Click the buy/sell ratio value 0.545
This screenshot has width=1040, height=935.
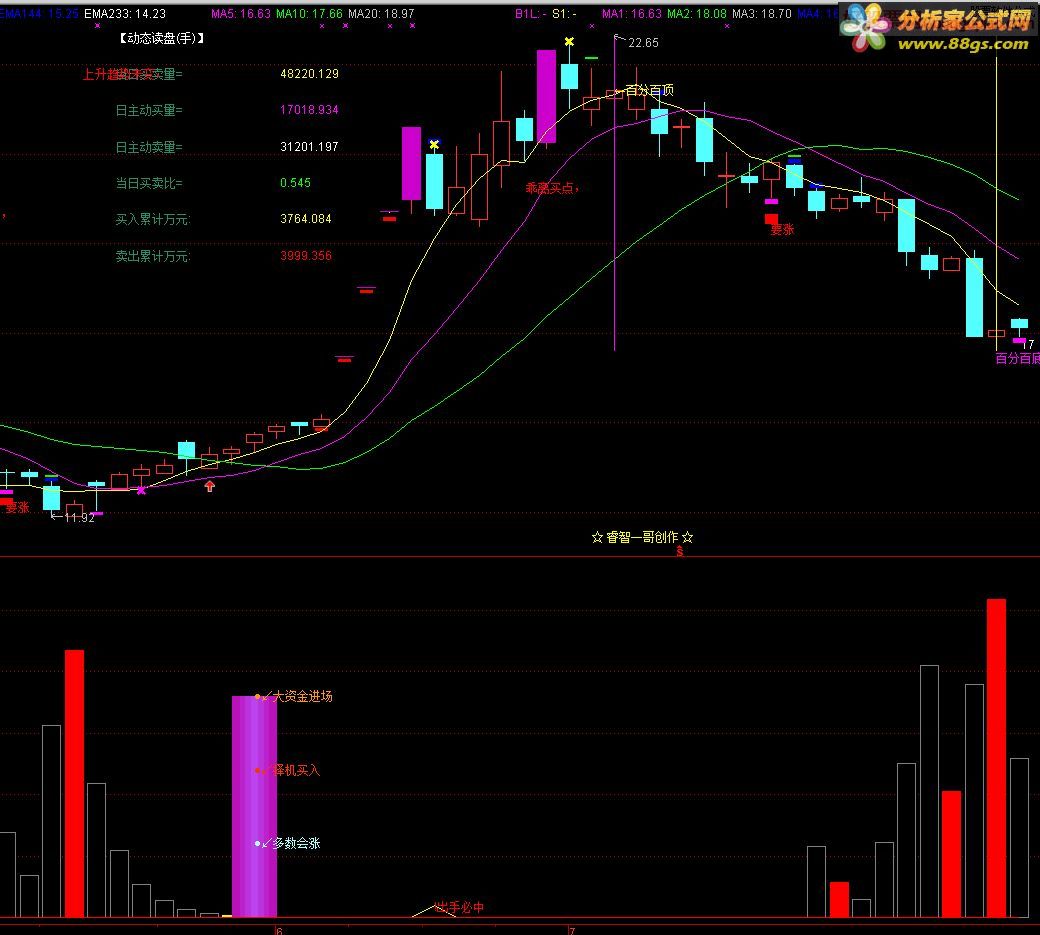pos(295,182)
